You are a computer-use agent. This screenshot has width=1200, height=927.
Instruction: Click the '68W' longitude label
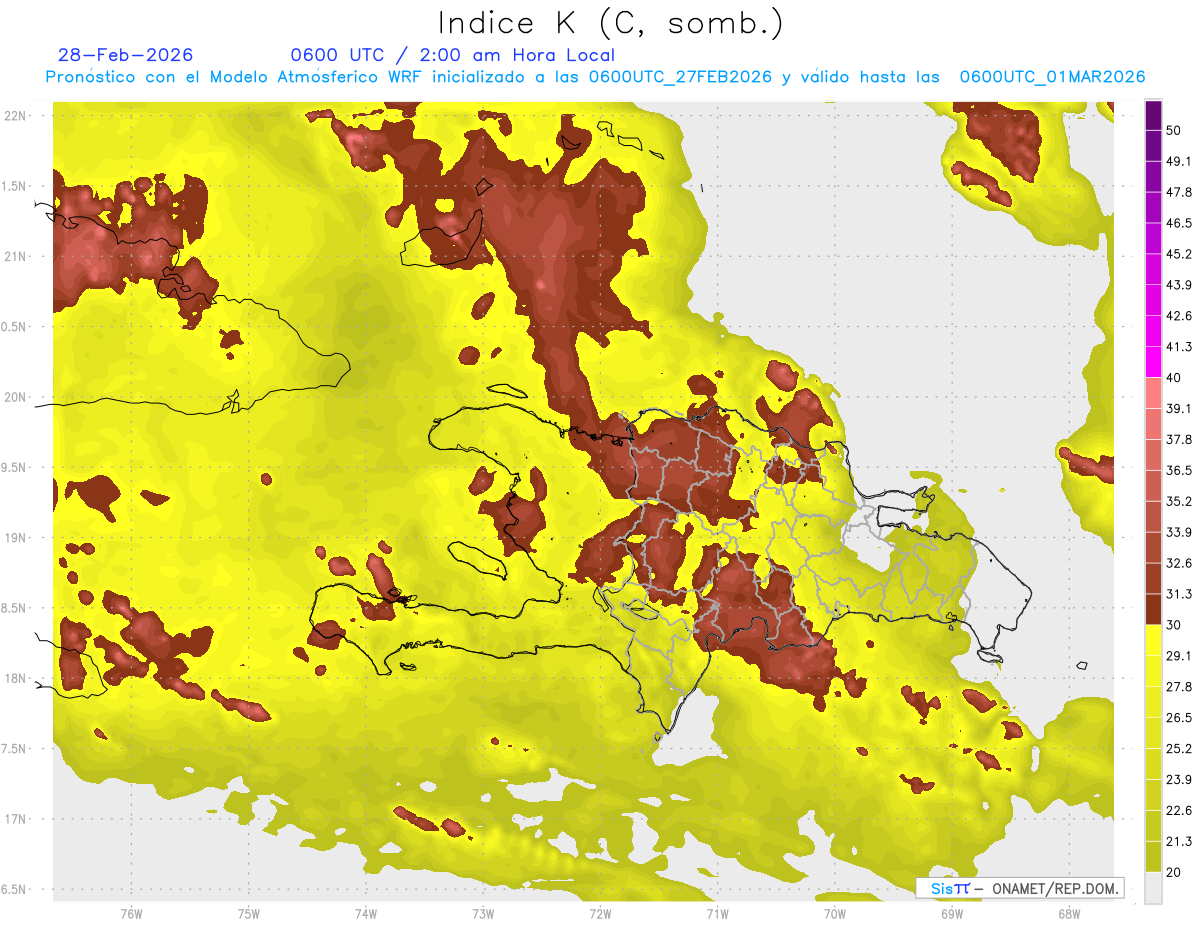[1068, 913]
